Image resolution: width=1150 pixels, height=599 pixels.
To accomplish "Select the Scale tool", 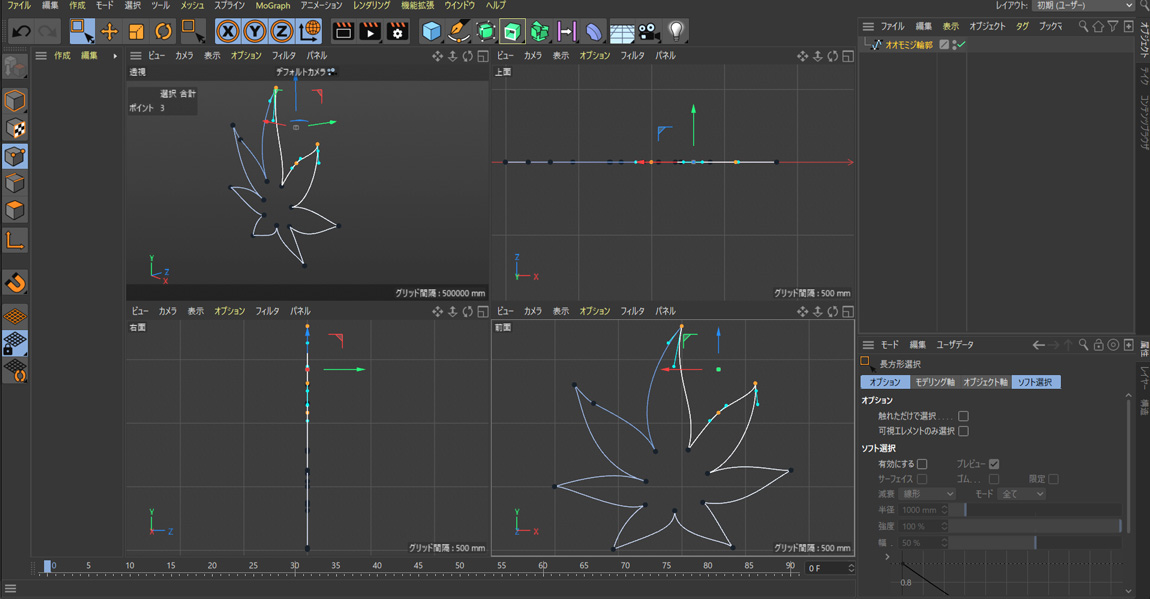I will click(x=136, y=32).
